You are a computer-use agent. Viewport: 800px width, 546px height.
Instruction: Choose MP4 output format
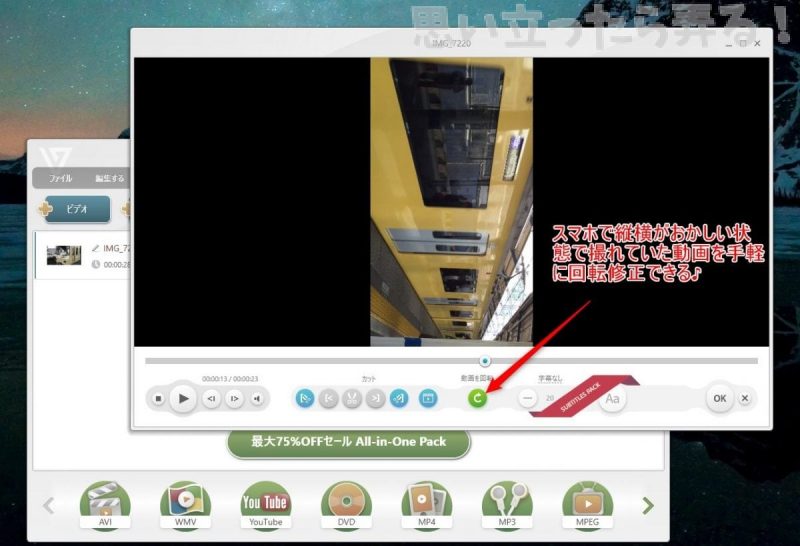427,505
